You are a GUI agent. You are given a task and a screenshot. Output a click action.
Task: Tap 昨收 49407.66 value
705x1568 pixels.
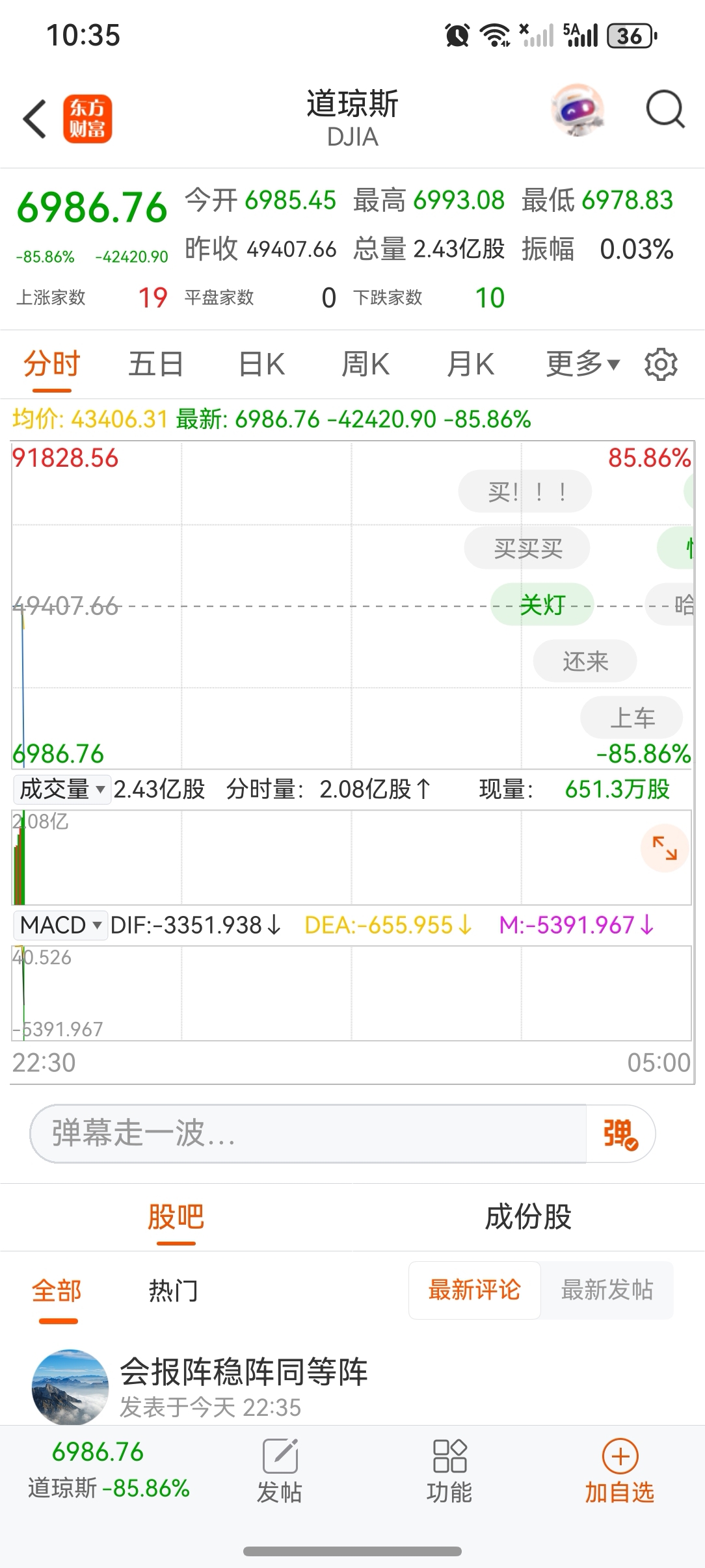pyautogui.click(x=291, y=249)
